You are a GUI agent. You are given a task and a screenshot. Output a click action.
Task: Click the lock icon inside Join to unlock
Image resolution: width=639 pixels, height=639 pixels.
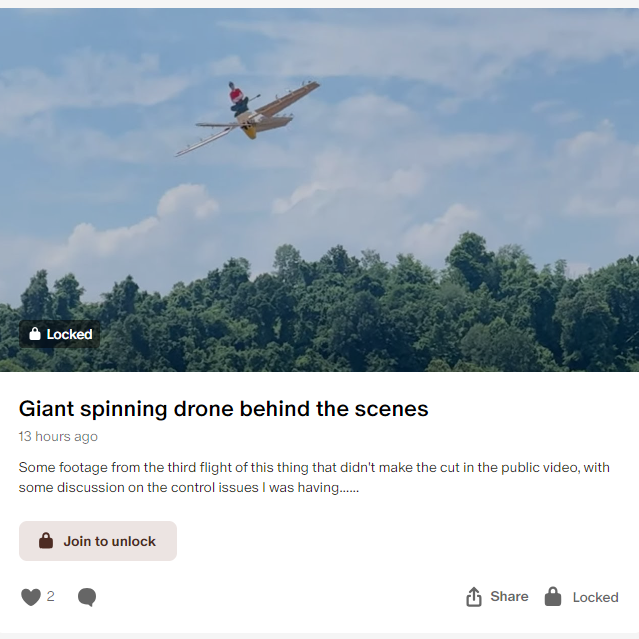click(46, 541)
